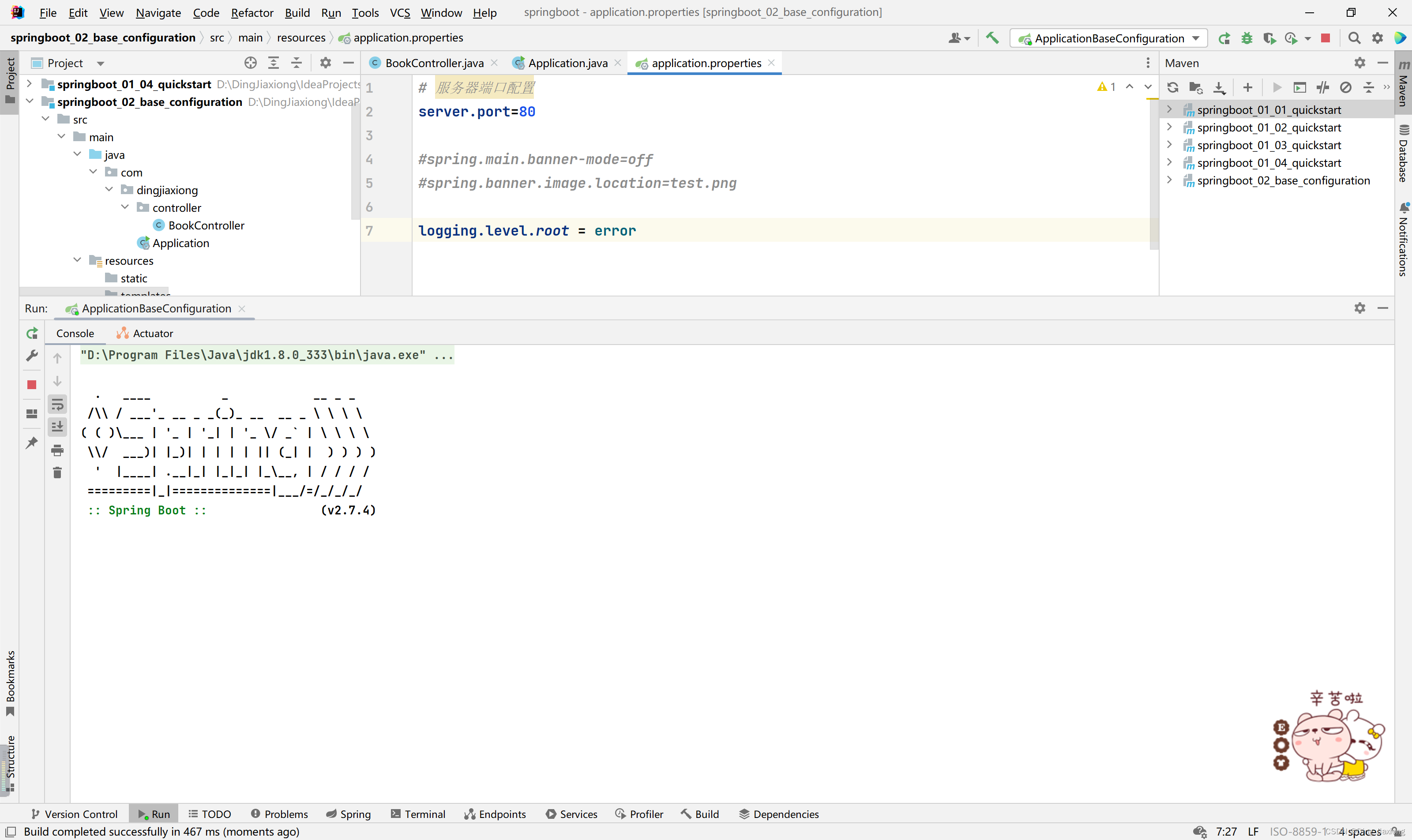The image size is (1412, 840).
Task: Expand springboot_01_01_quickstart in the Maven panel
Action: tap(1170, 109)
